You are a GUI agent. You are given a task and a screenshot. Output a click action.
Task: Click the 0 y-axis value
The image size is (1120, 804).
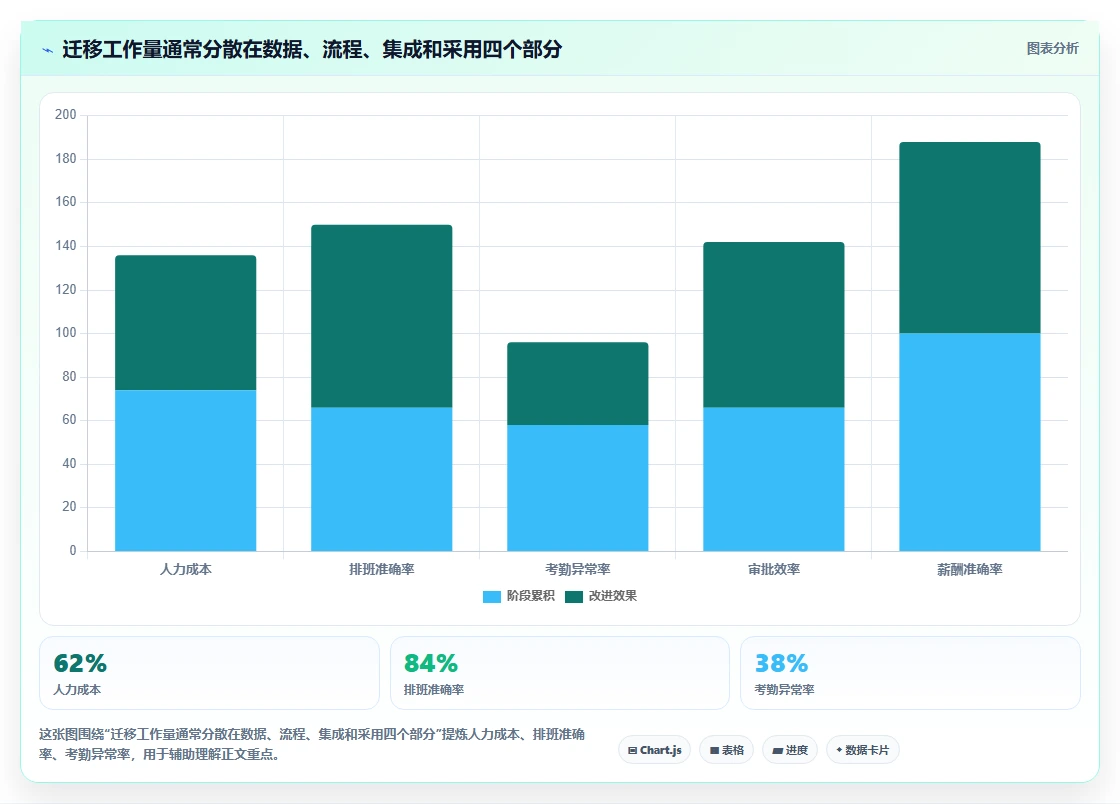(x=73, y=551)
